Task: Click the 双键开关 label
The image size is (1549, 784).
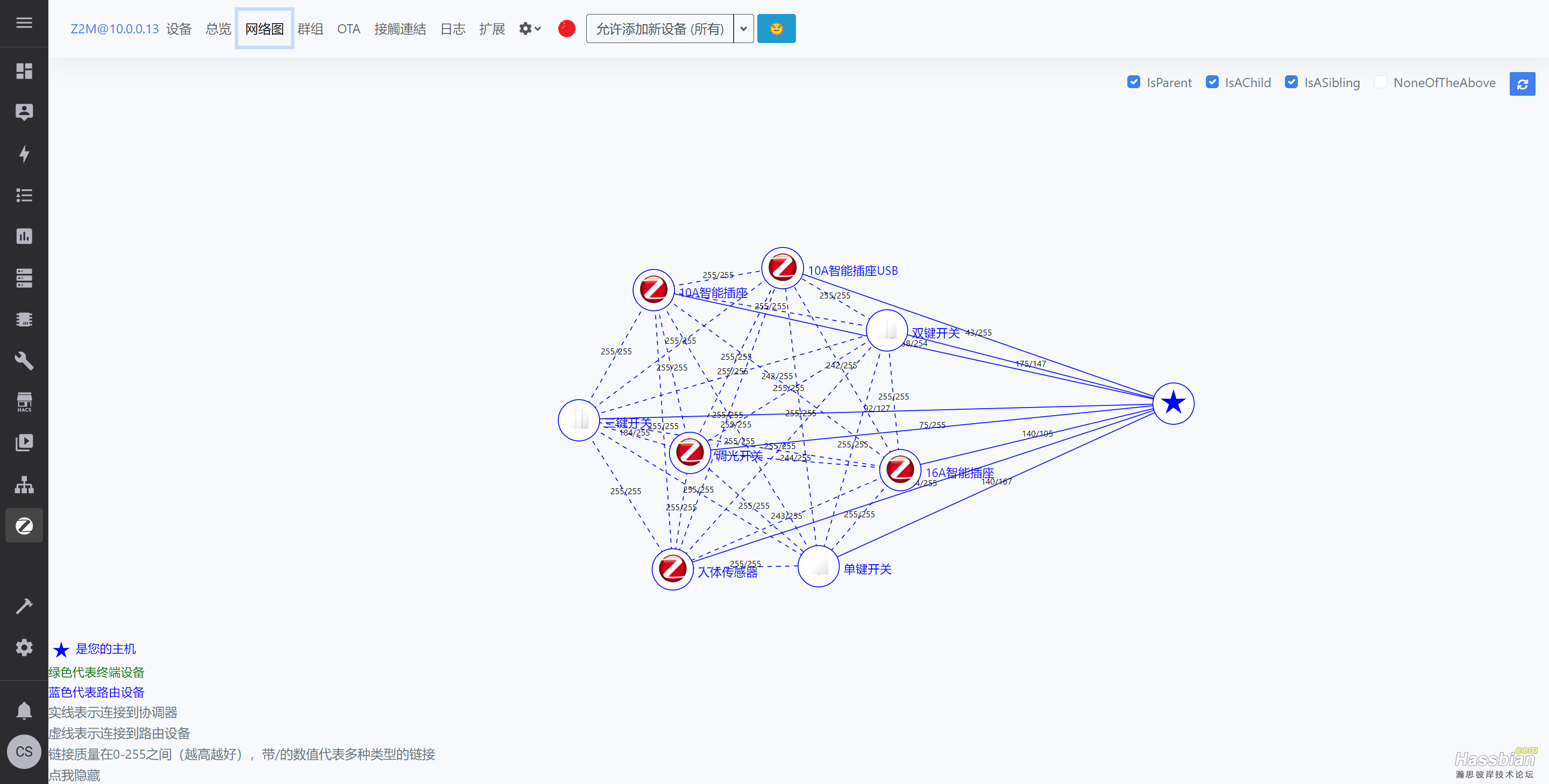Action: pos(935,333)
